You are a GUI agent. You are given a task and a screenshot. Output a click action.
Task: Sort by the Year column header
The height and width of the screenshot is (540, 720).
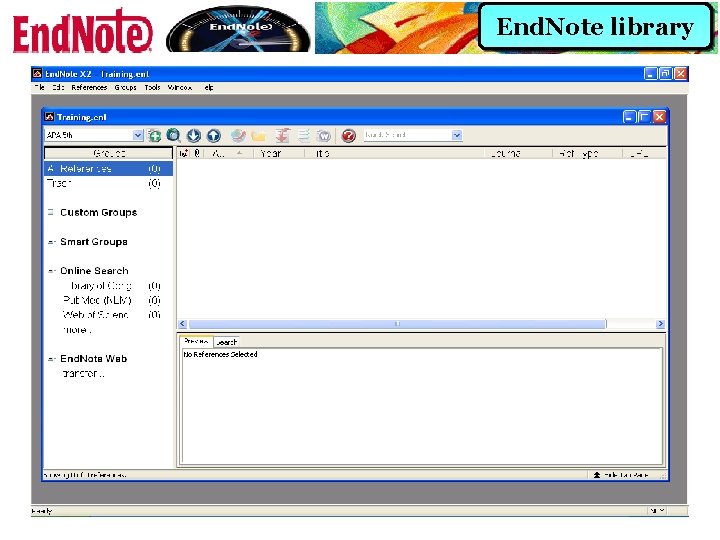279,153
